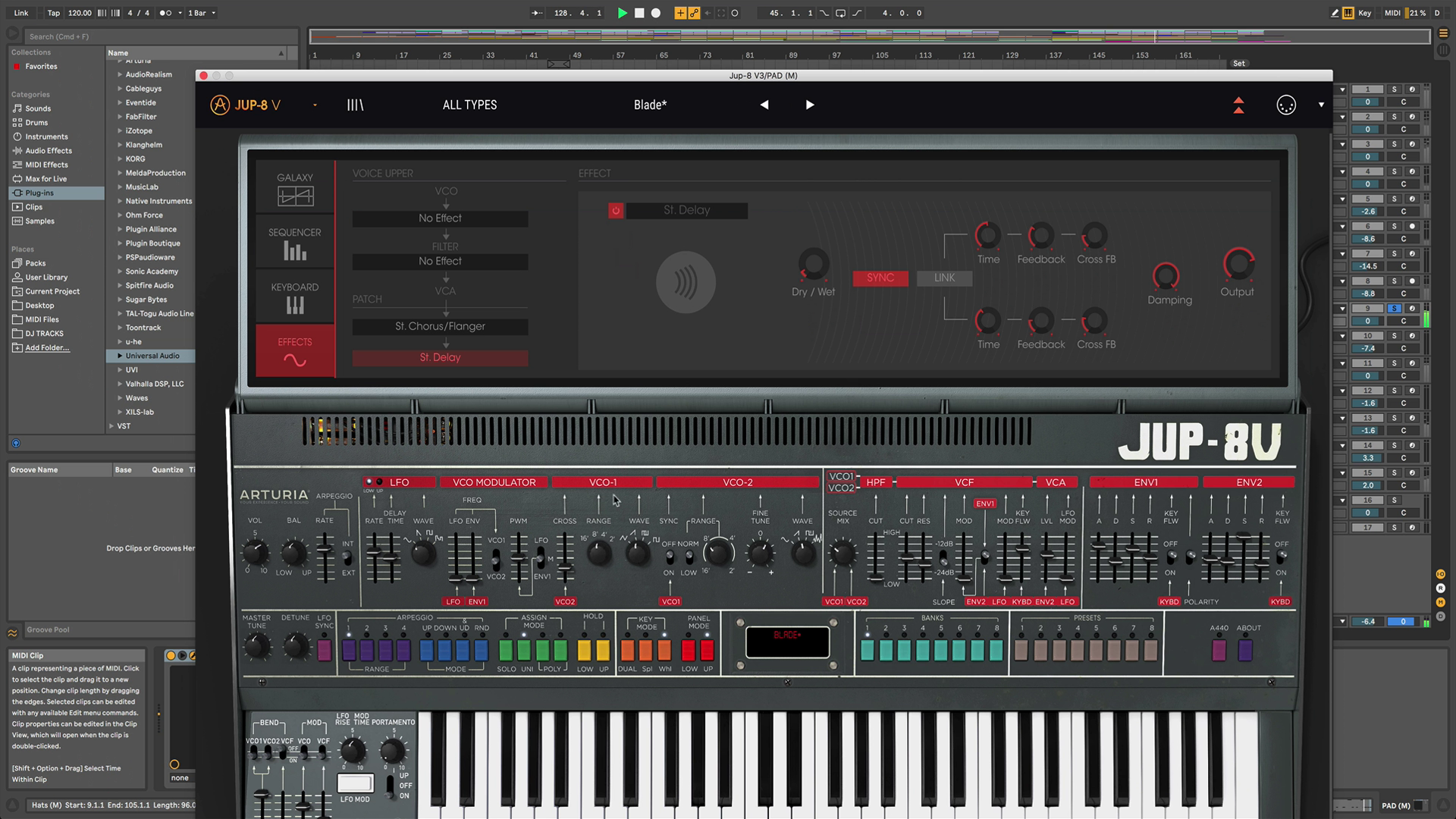This screenshot has width=1456, height=819.
Task: Arm recording with the Record button
Action: tap(656, 13)
